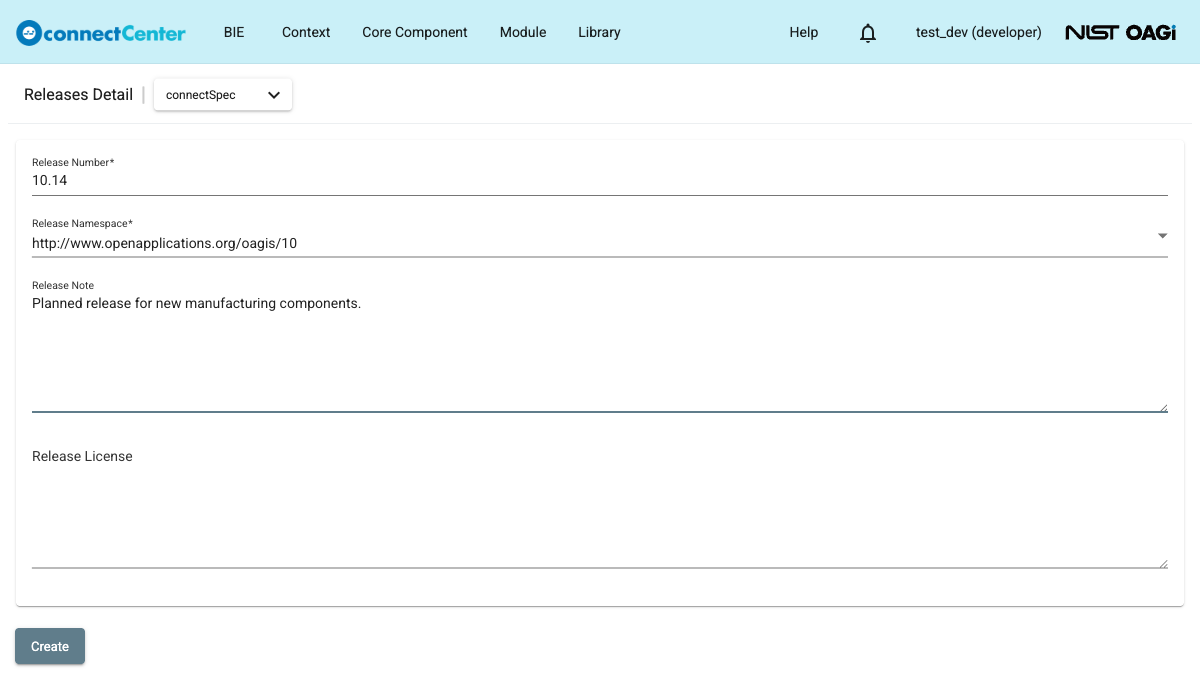The width and height of the screenshot is (1200, 700).
Task: Grab the Release License resize handle
Action: pos(1163,563)
